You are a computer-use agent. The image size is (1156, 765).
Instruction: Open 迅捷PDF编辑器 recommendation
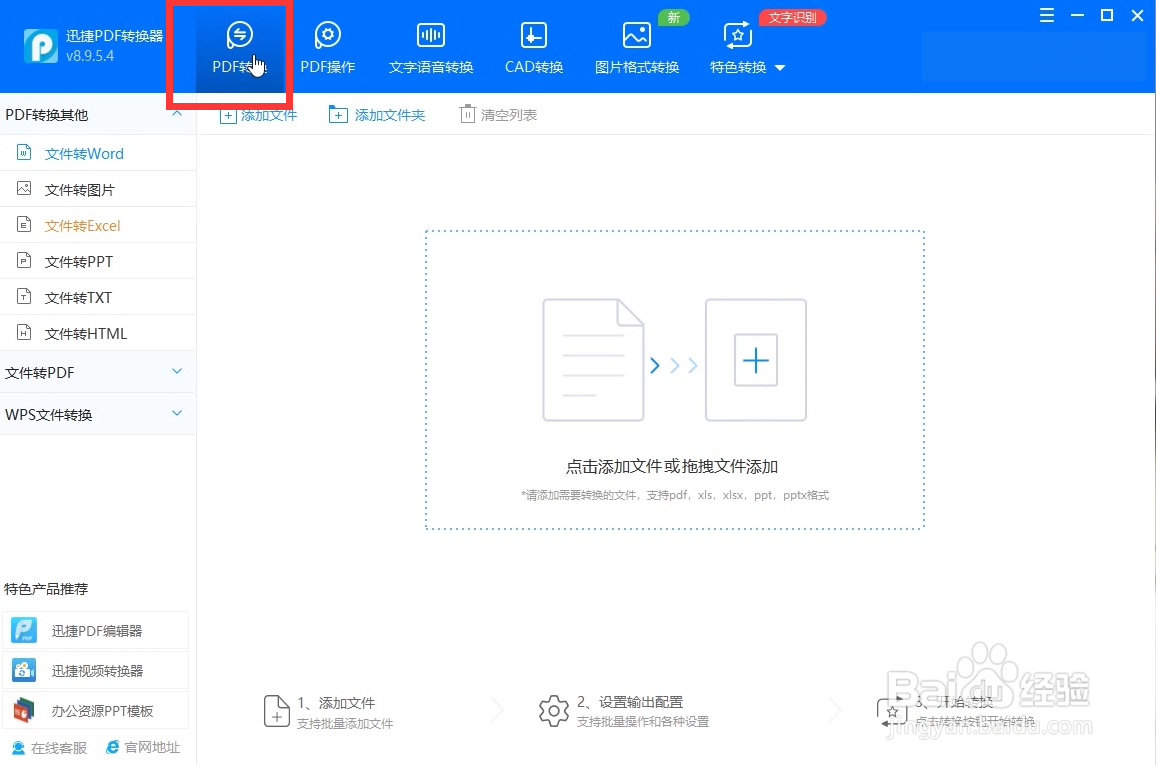pos(96,630)
